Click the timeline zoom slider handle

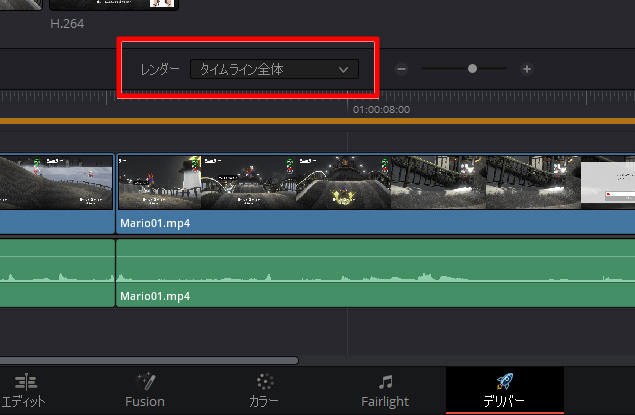[472, 69]
